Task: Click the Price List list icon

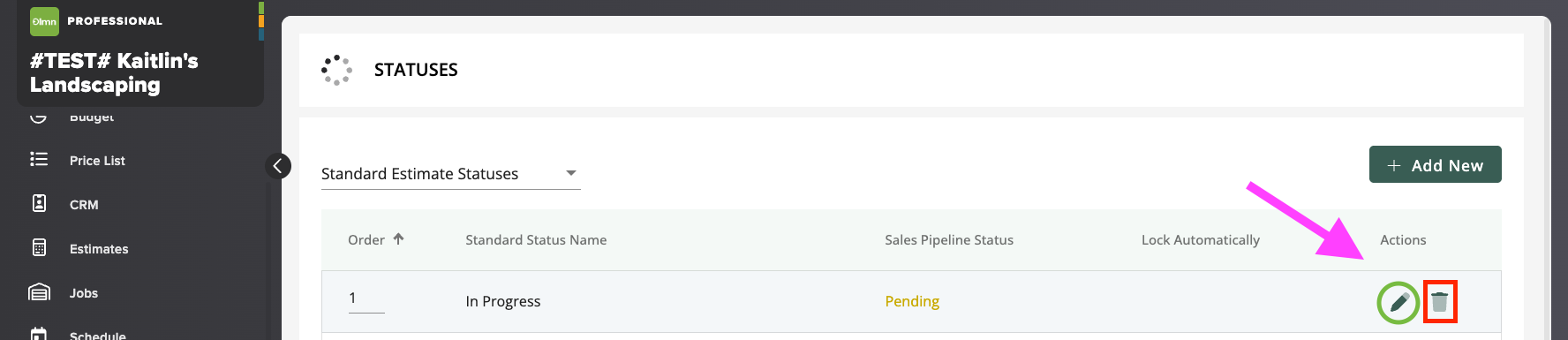Action: 39,159
